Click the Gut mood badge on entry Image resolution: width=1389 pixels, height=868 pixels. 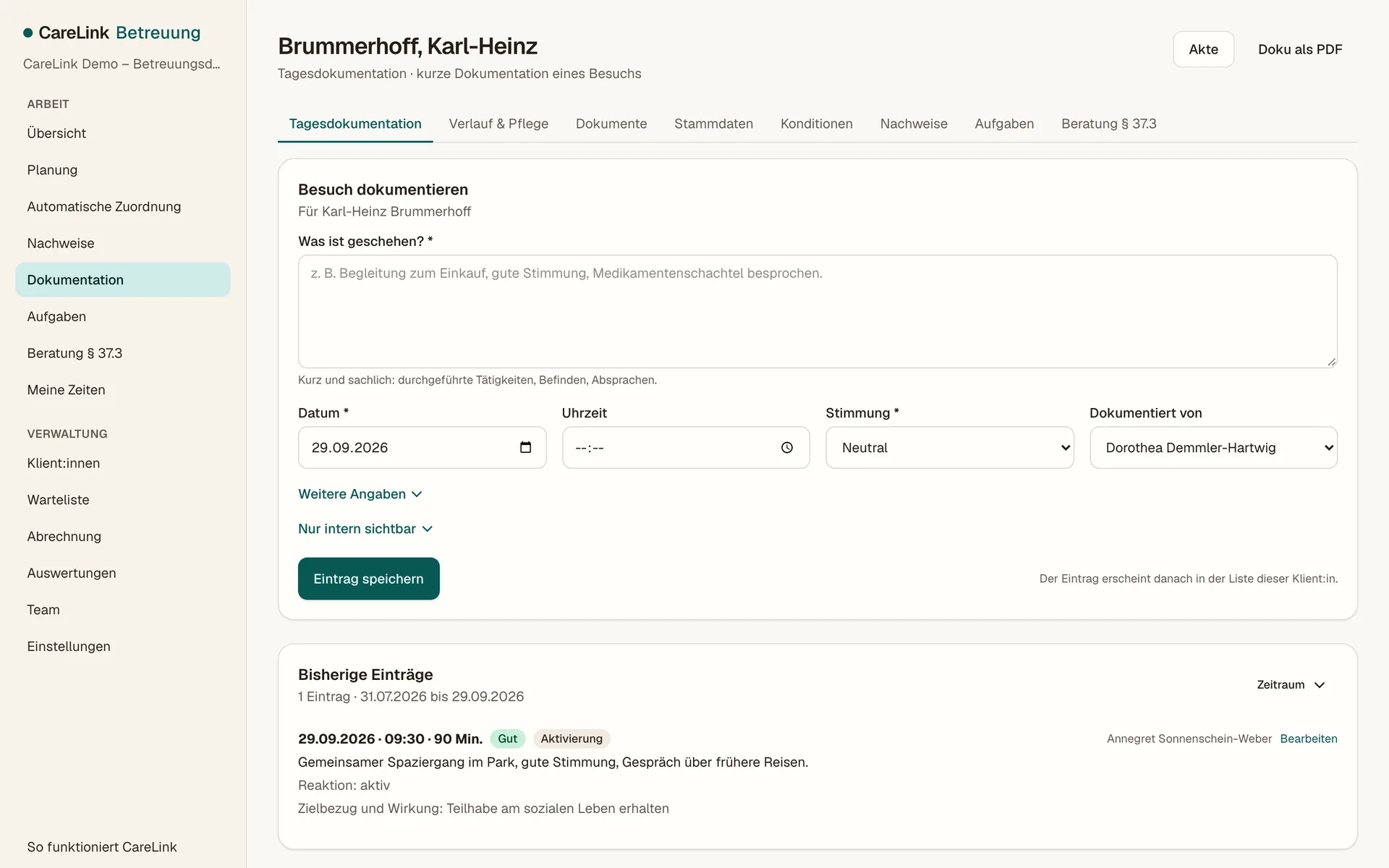[507, 739]
